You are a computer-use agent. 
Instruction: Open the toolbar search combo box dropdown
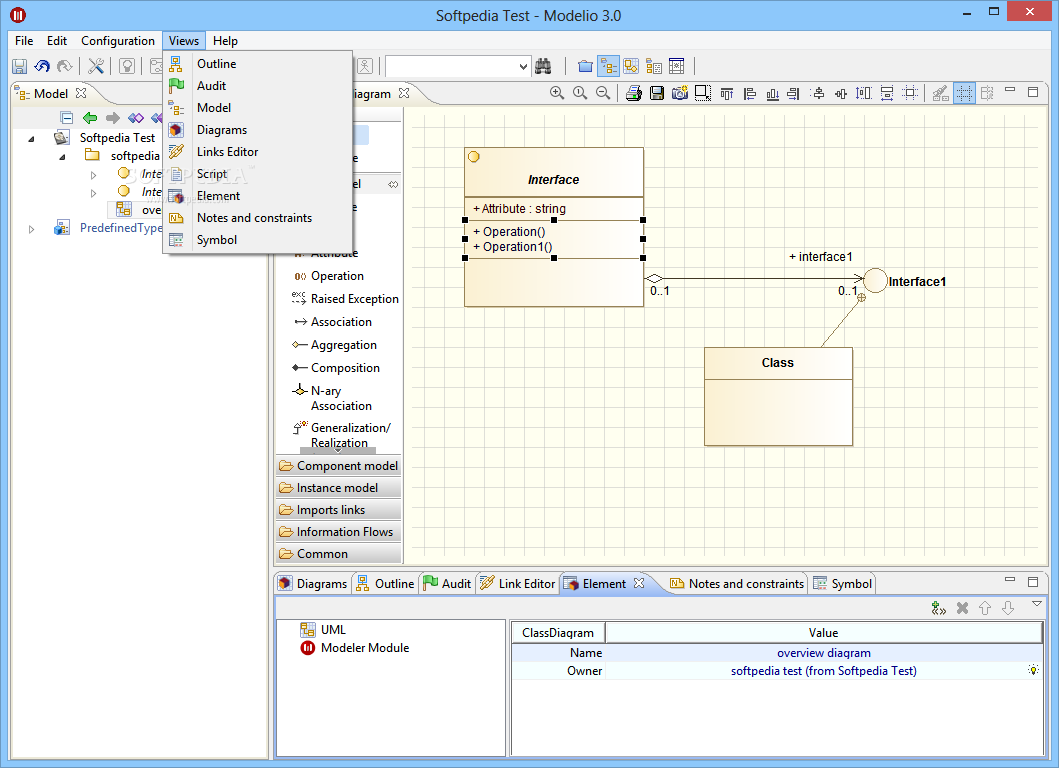pyautogui.click(x=523, y=66)
